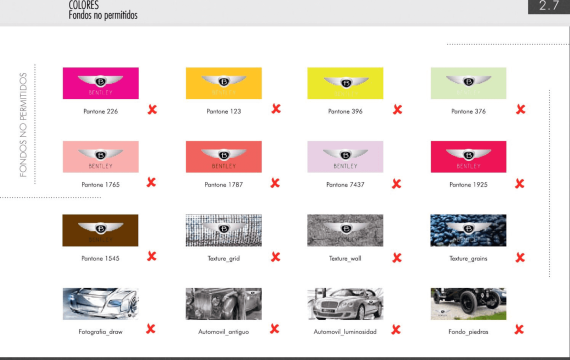This screenshot has width=570, height=360.
Task: Click the 'Pantone 226' label
Action: [x=101, y=111]
